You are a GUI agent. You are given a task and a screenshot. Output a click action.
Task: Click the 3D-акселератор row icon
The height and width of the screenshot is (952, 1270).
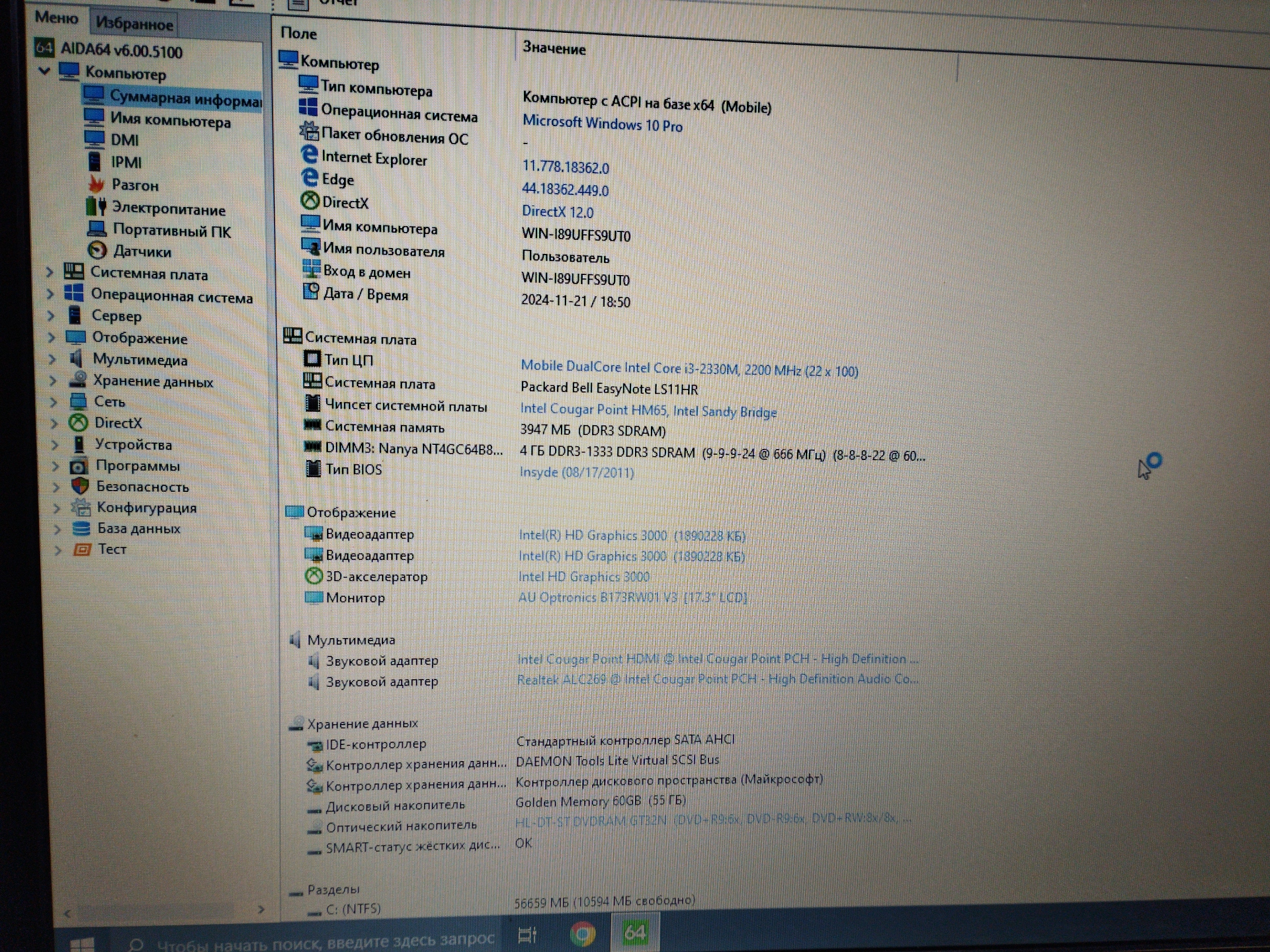[314, 576]
